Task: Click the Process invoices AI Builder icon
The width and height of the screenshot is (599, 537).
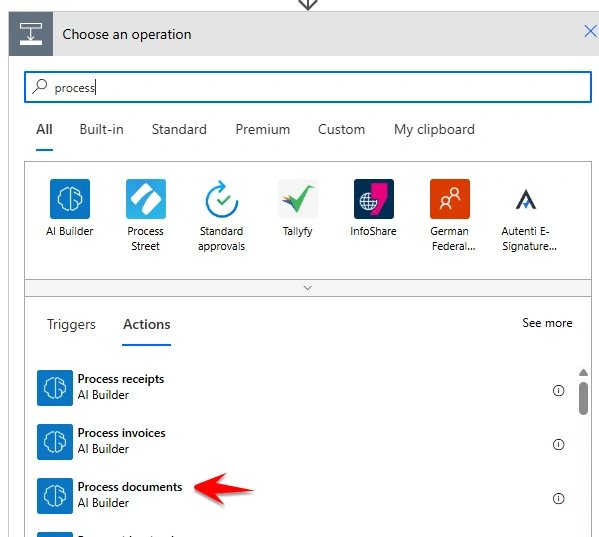Action: (x=55, y=442)
